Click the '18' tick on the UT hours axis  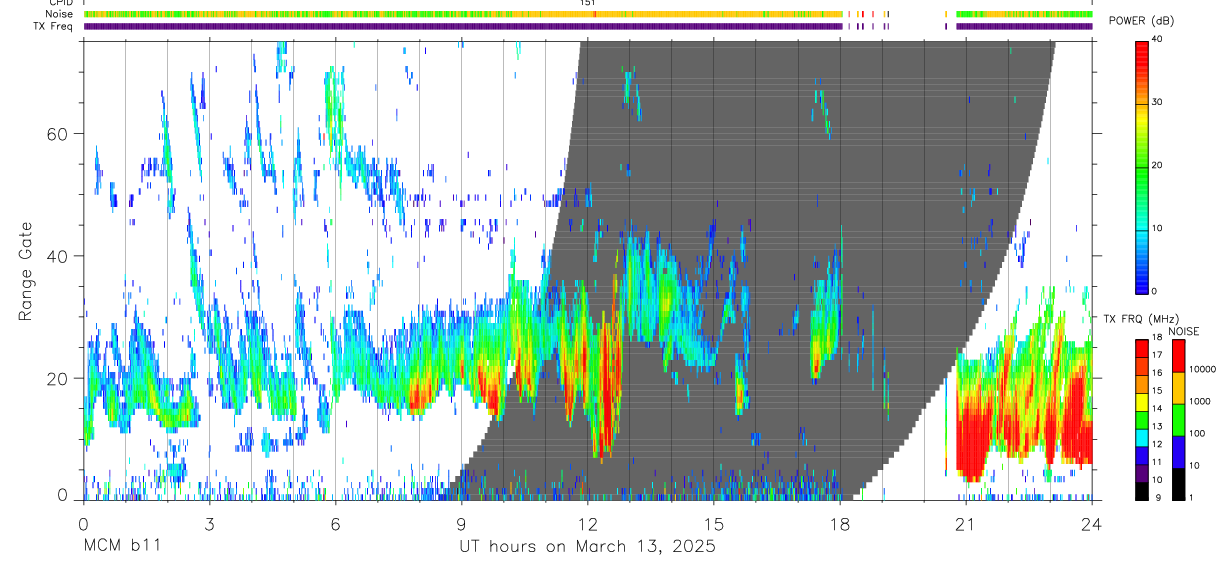[840, 523]
